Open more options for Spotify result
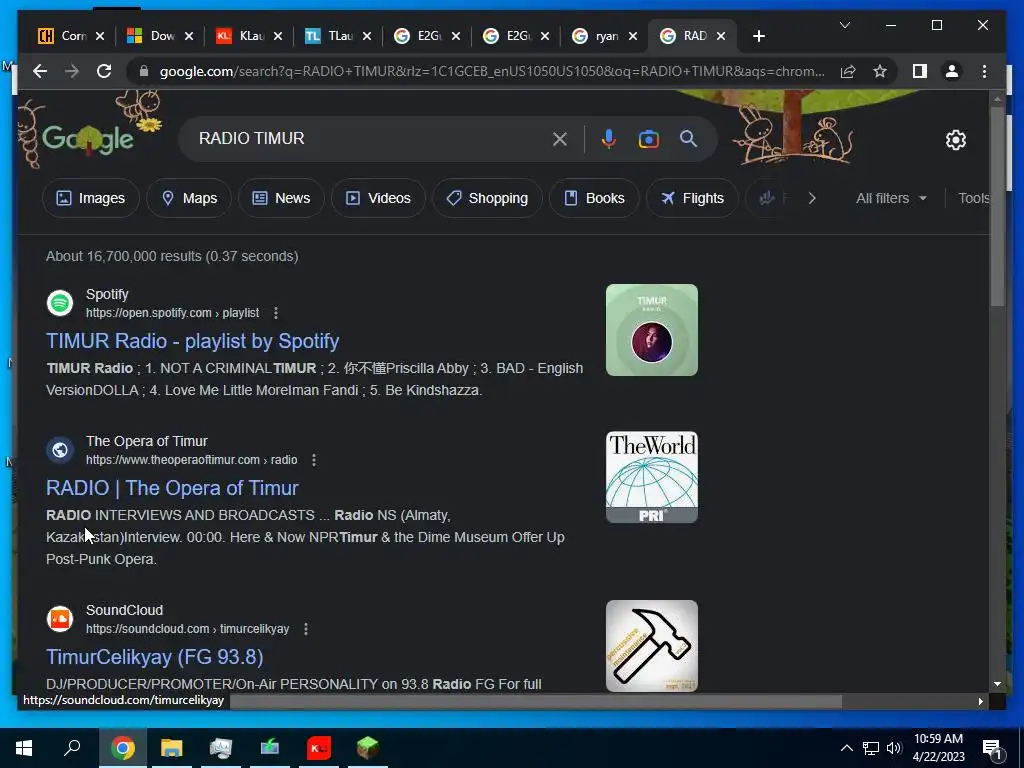The image size is (1024, 768). (276, 313)
